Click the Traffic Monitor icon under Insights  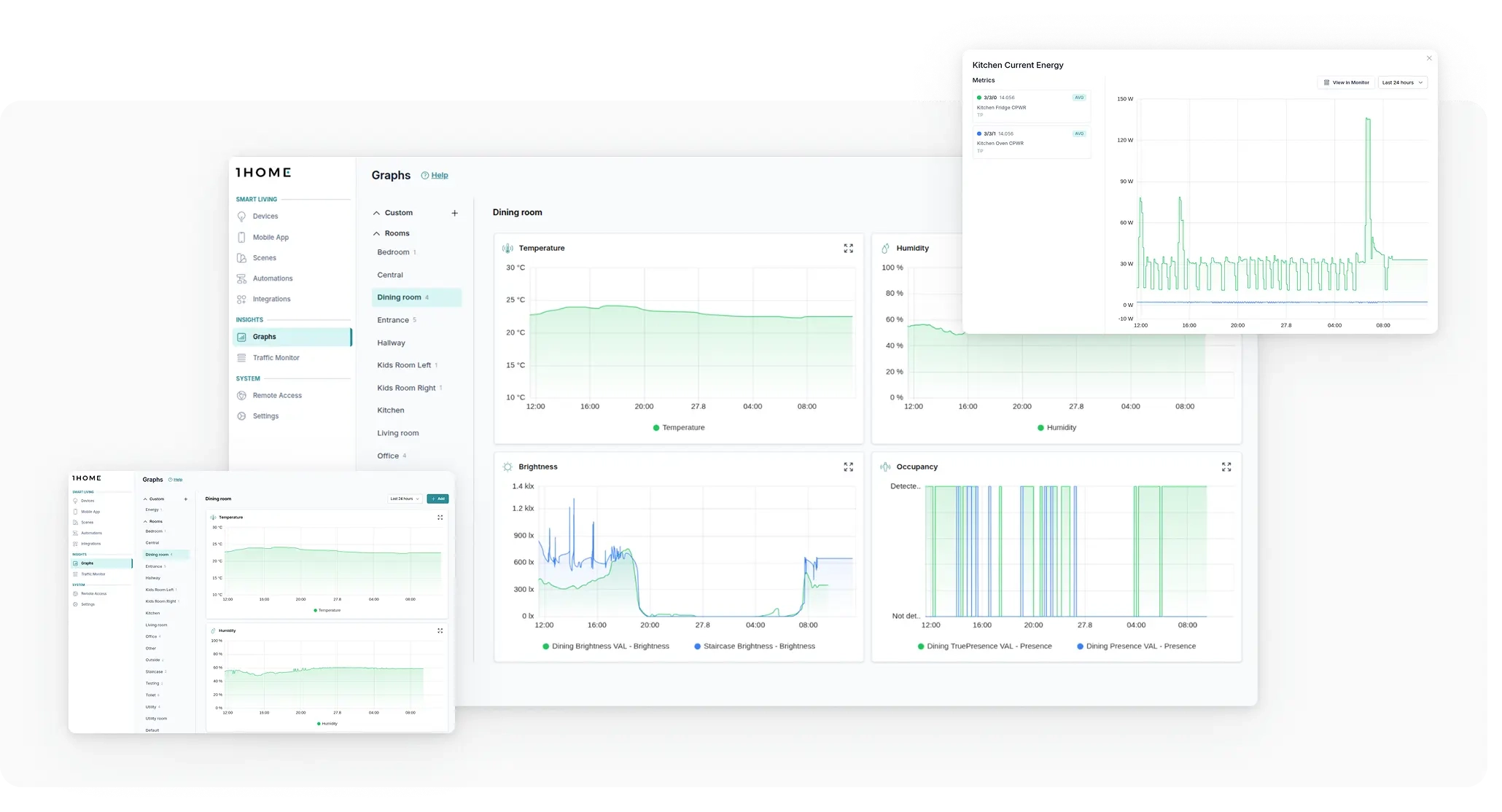click(x=242, y=357)
